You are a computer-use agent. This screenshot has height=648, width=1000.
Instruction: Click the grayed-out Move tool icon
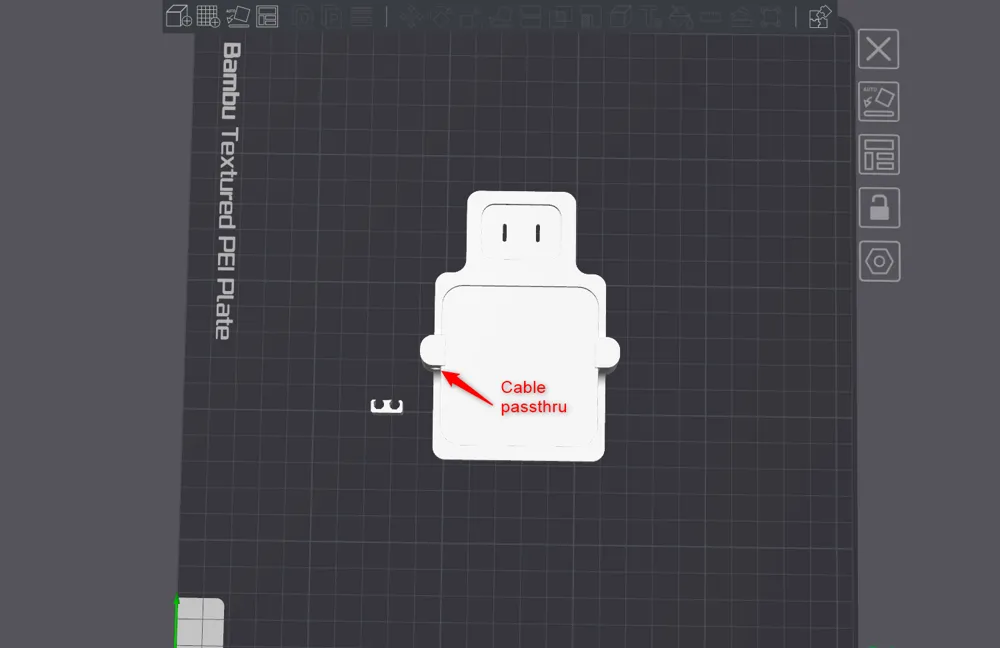pos(410,16)
